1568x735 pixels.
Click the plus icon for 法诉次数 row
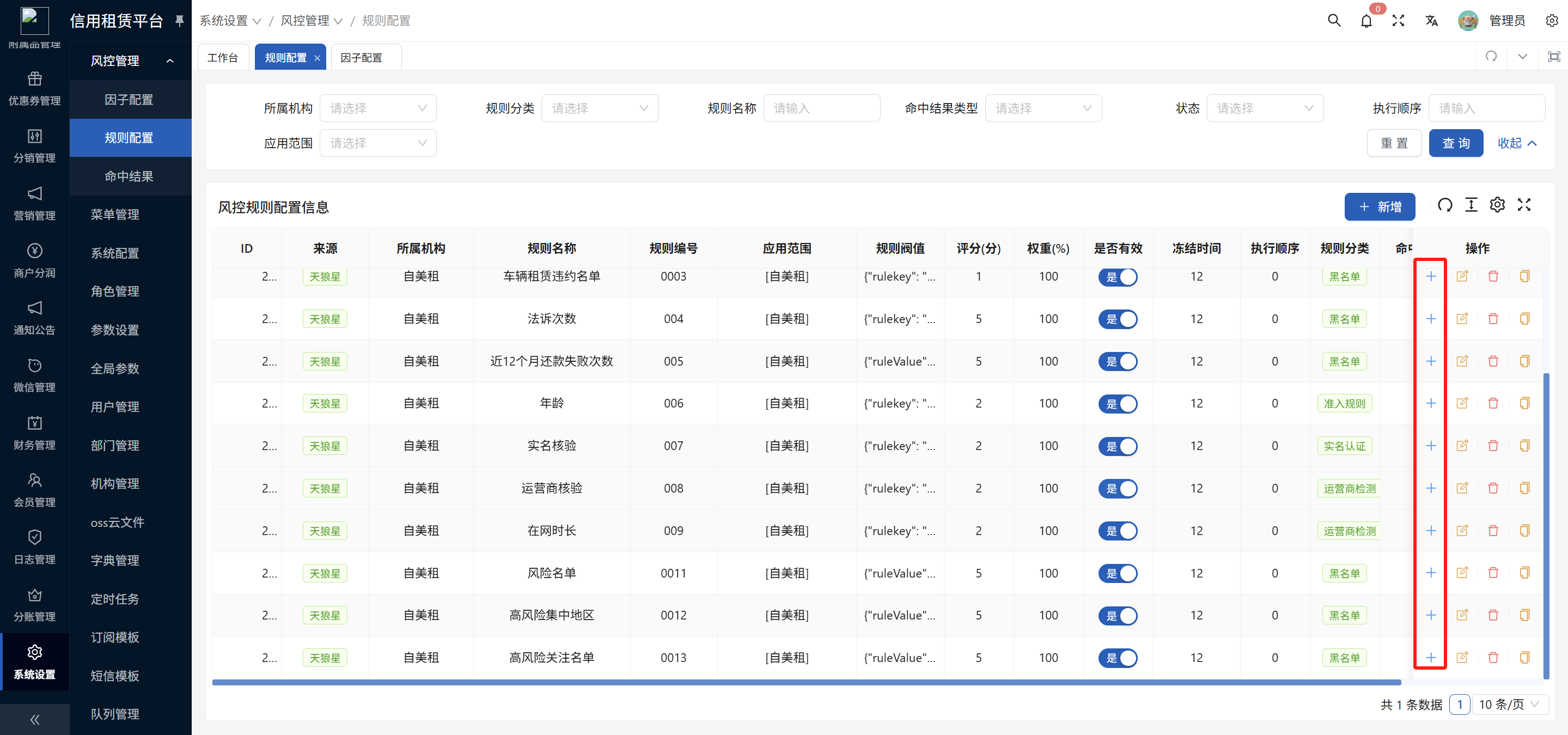click(1431, 319)
